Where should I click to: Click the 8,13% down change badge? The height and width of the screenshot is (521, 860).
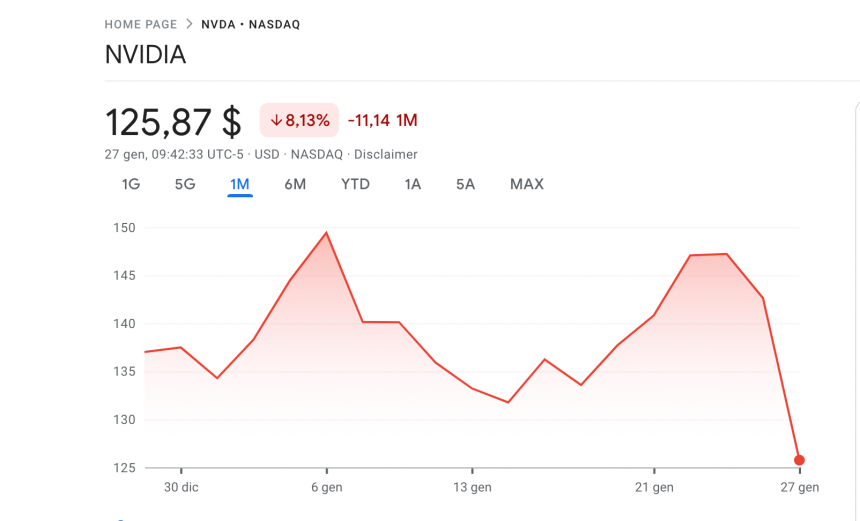(299, 120)
